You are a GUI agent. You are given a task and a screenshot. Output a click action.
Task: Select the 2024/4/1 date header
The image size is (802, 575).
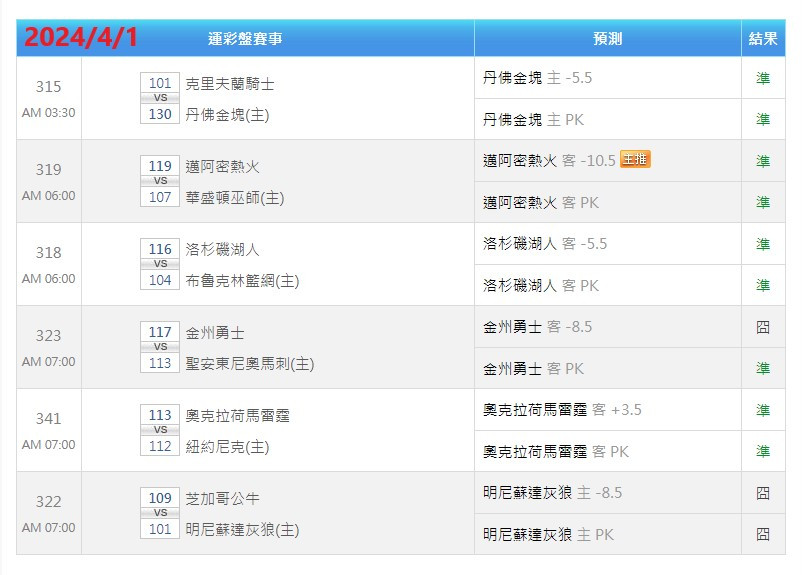(x=81, y=37)
